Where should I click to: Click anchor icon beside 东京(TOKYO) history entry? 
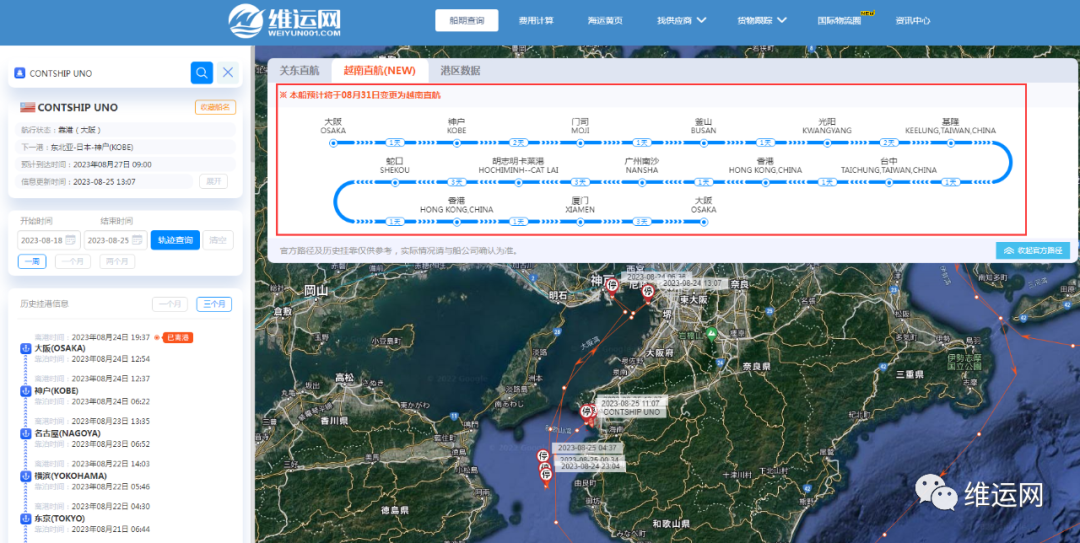point(25,518)
